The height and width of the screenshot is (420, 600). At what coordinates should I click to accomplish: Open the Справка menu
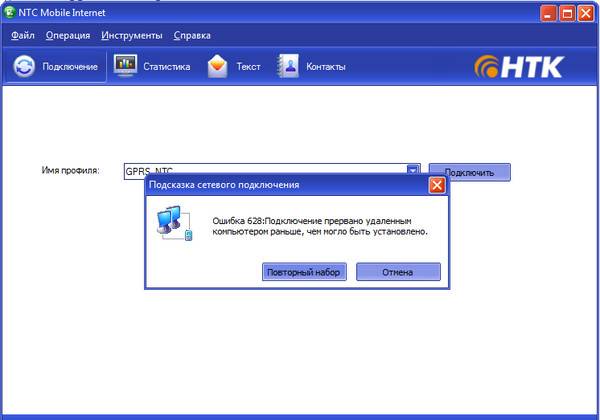(192, 36)
